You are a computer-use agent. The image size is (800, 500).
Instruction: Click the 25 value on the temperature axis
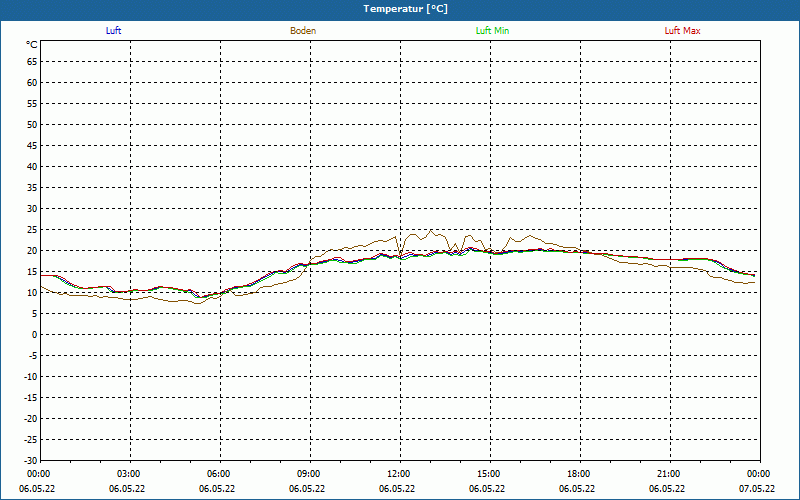(x=32, y=230)
